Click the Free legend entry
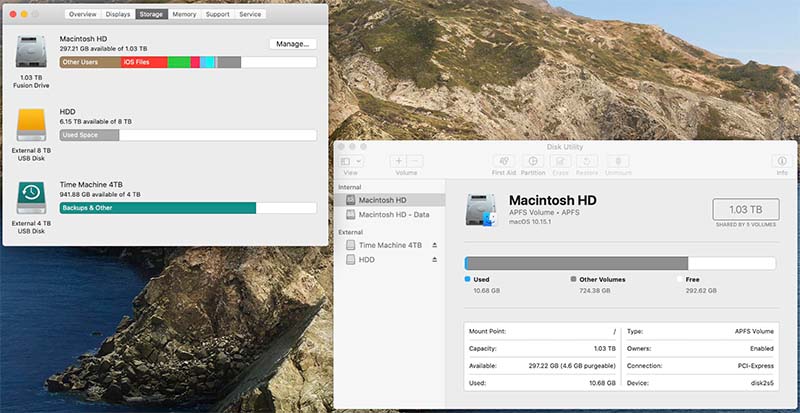 [x=688, y=280]
